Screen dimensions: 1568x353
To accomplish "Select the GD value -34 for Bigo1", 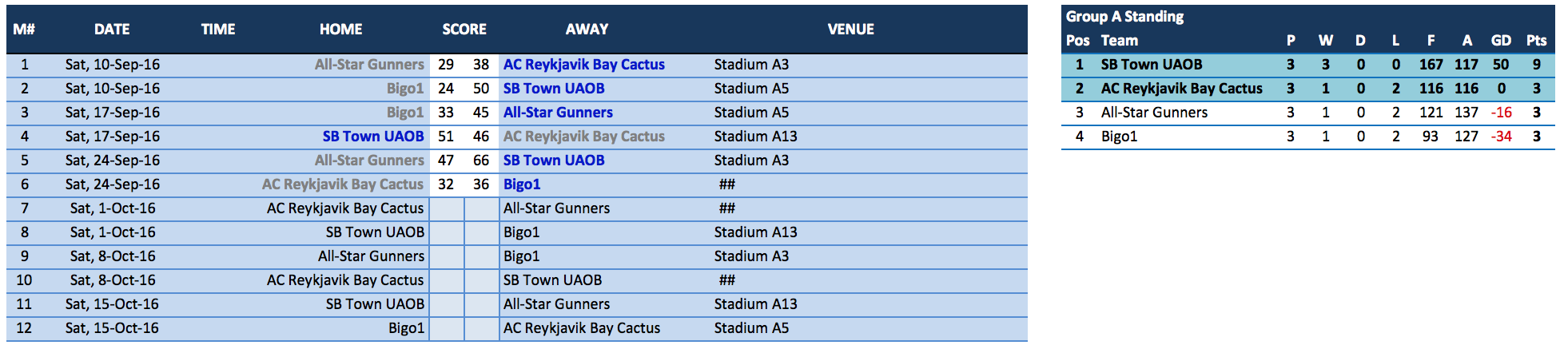I will [1501, 137].
